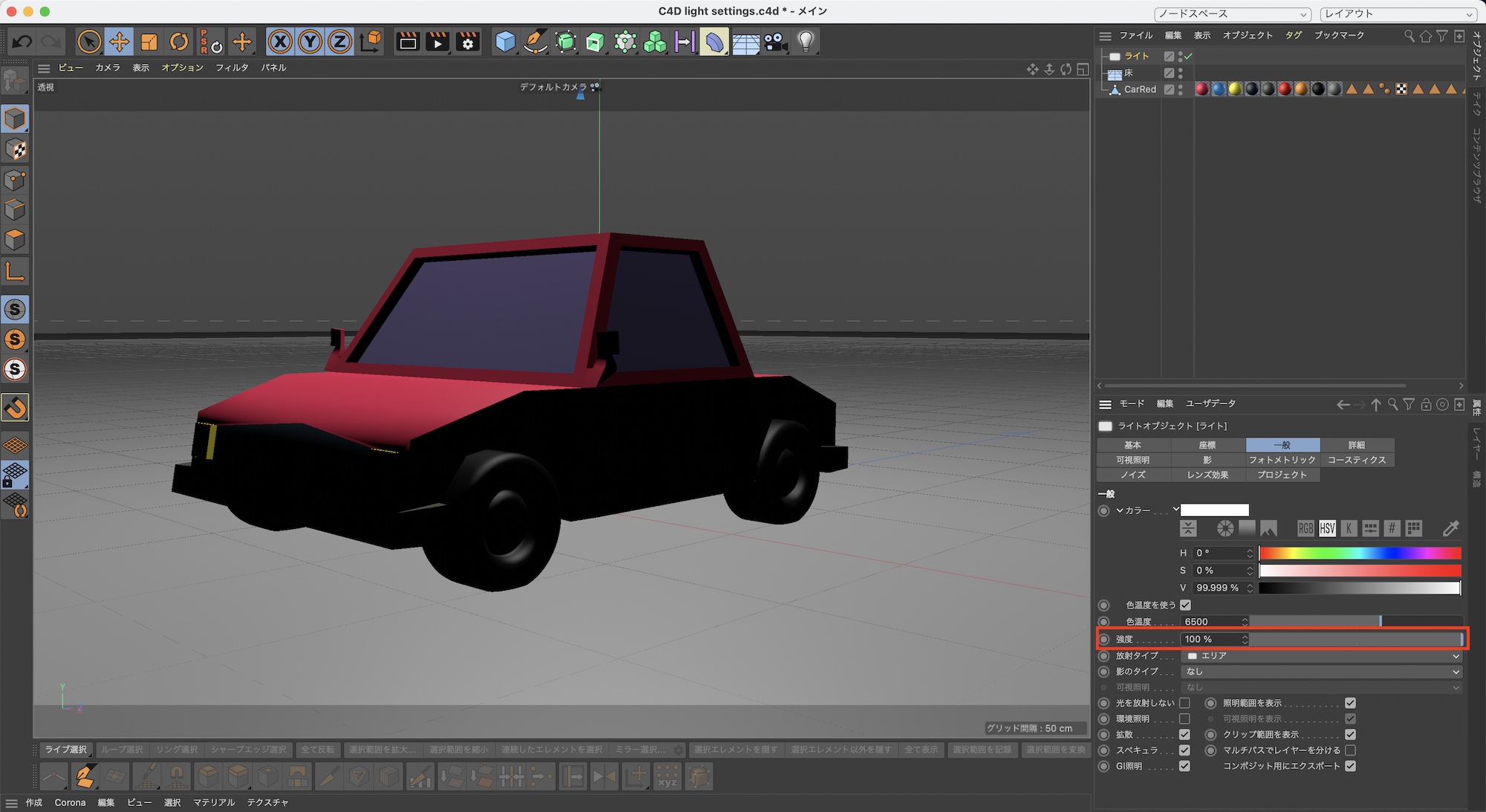Screen dimensions: 1486x812
Task: Switch to the 詳細 tab
Action: pyautogui.click(x=1357, y=445)
